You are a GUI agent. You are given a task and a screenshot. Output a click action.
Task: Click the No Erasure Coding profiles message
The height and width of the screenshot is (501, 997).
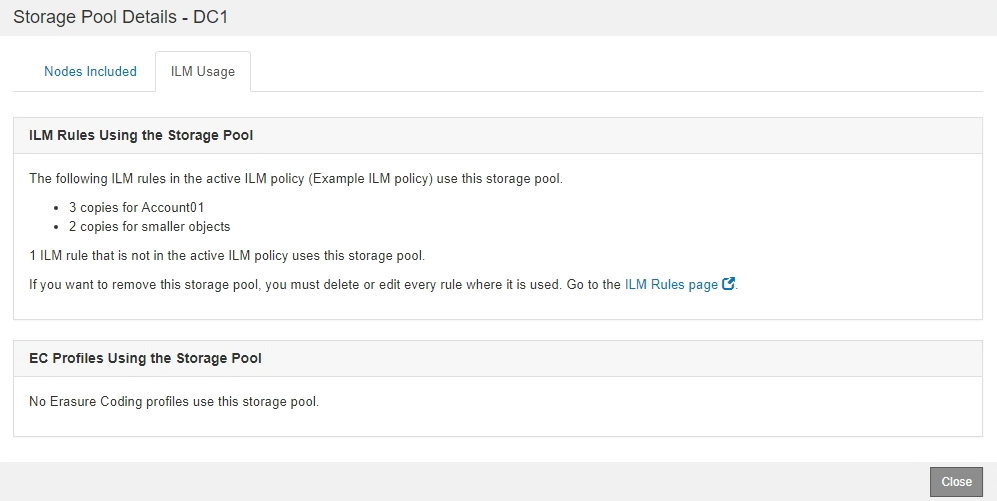tap(174, 402)
